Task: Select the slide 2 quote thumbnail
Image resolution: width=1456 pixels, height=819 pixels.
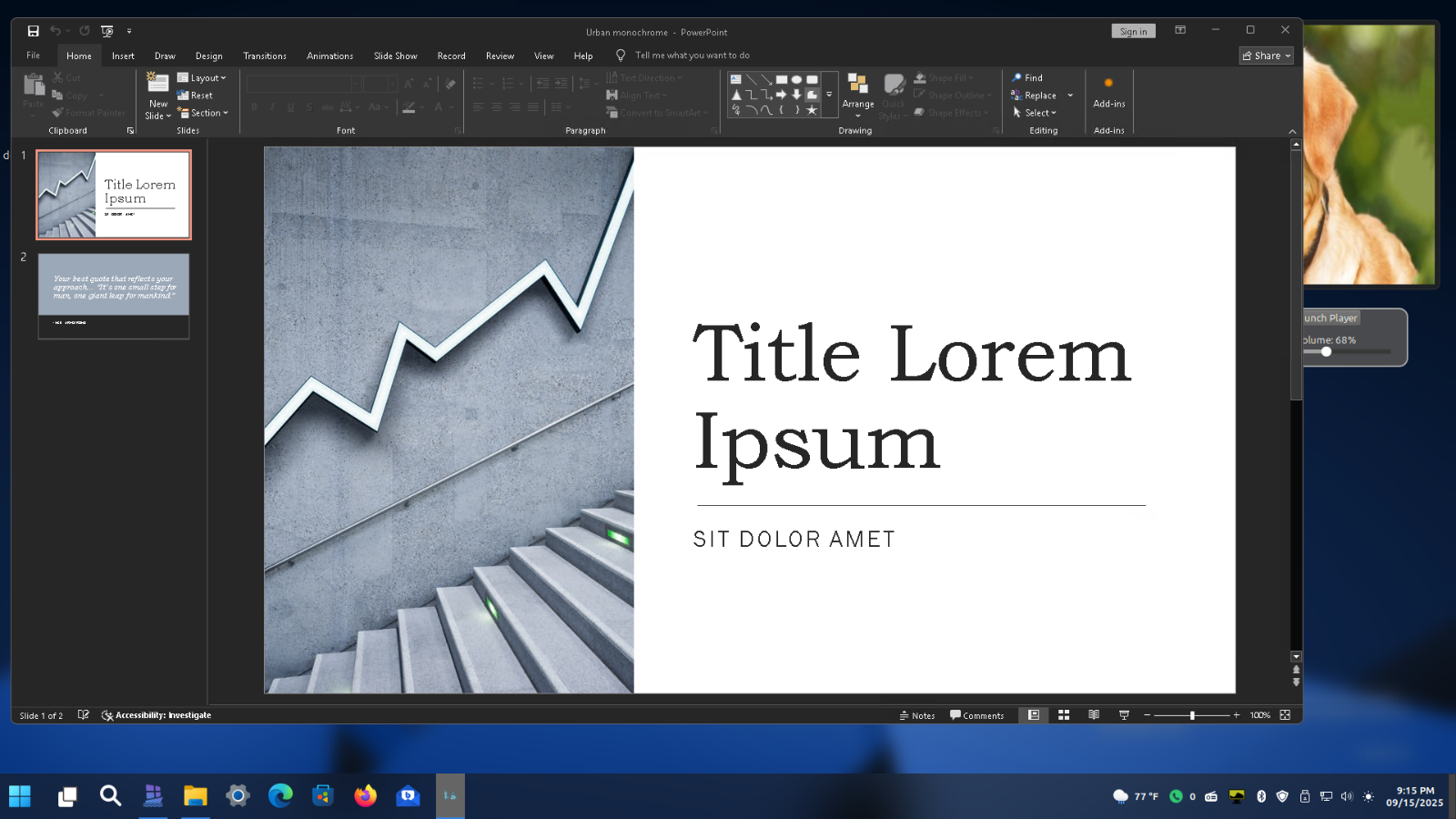Action: pyautogui.click(x=114, y=296)
